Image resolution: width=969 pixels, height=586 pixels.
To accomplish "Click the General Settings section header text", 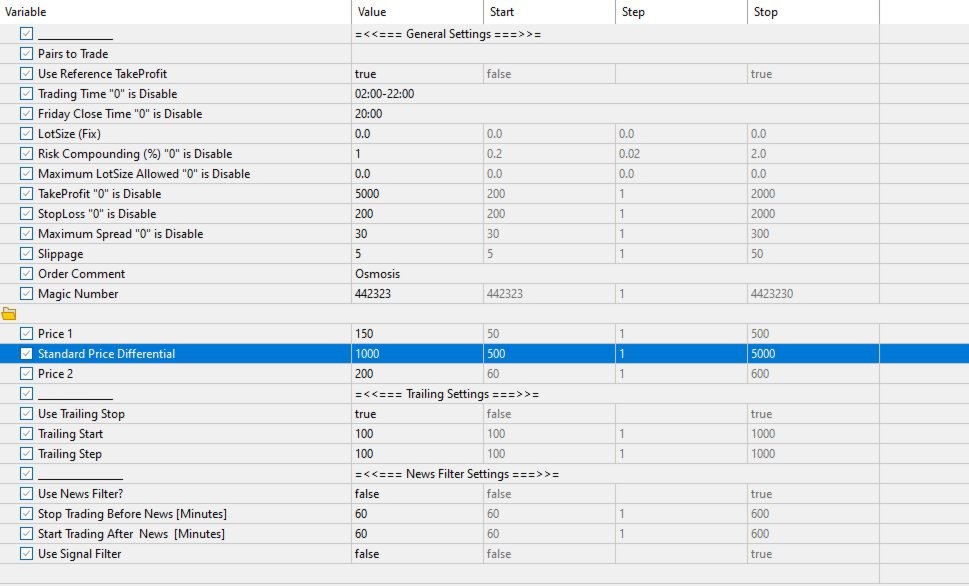I will click(x=448, y=34).
